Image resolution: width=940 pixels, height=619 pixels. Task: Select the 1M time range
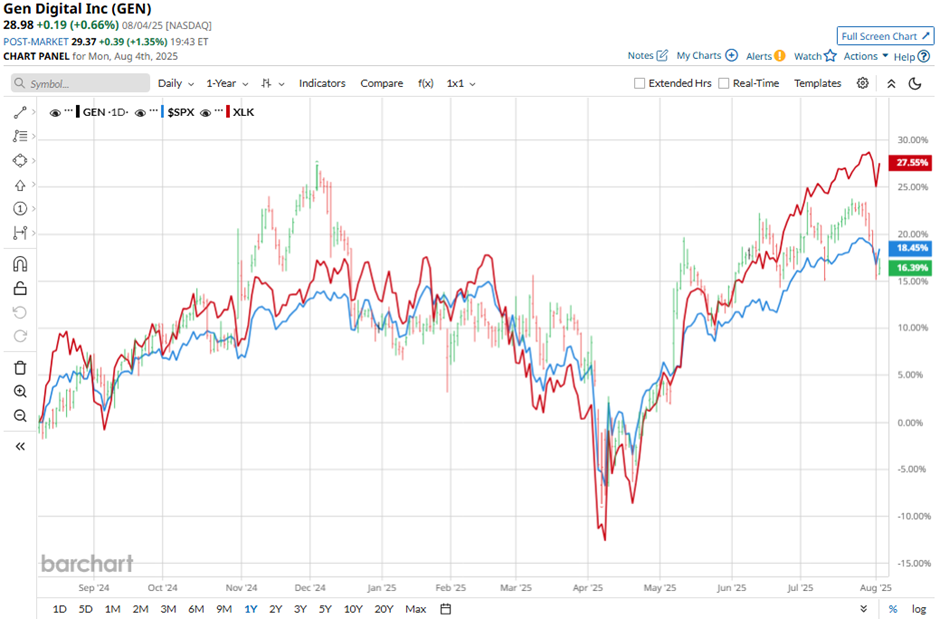coord(113,609)
